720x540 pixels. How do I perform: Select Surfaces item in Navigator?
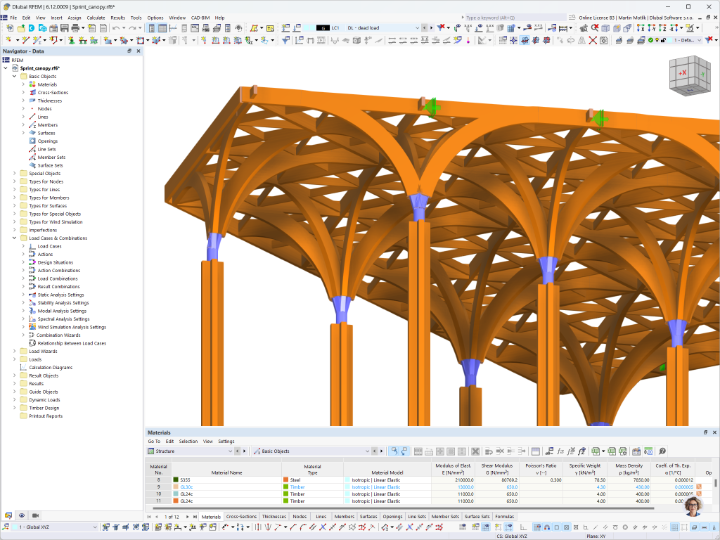click(x=46, y=133)
